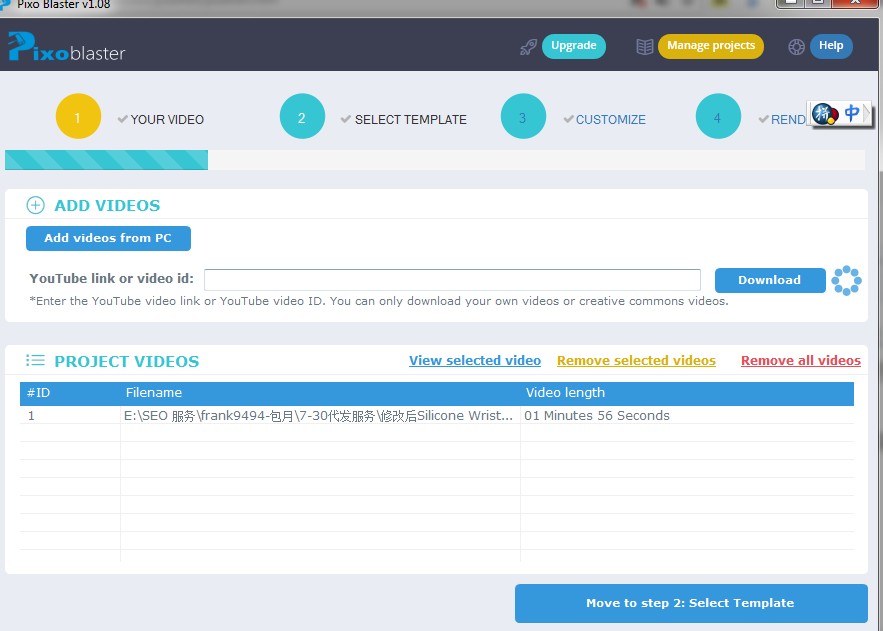Go to step 3 circle
Viewport: 883px width, 631px height.
(x=523, y=116)
